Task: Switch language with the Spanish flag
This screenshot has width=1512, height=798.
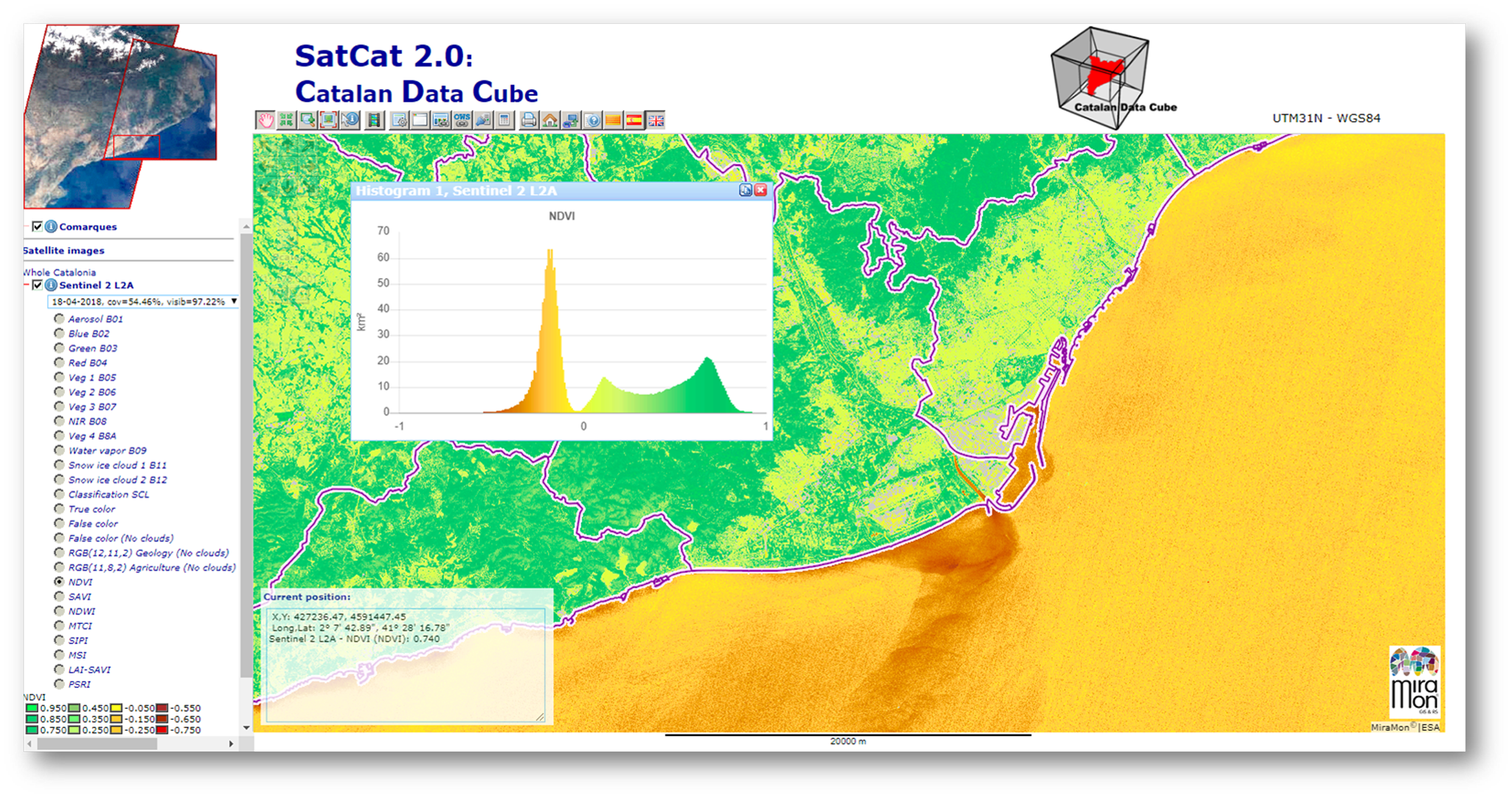Action: [634, 120]
